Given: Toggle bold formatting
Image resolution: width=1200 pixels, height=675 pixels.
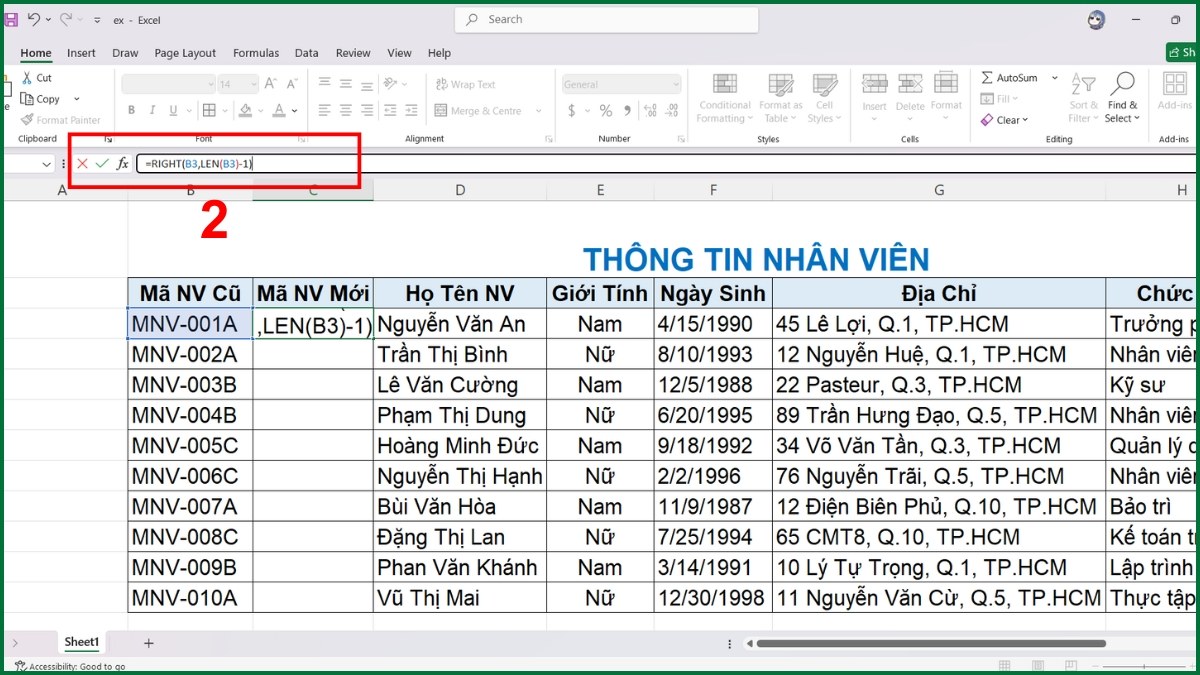Looking at the screenshot, I should point(131,109).
